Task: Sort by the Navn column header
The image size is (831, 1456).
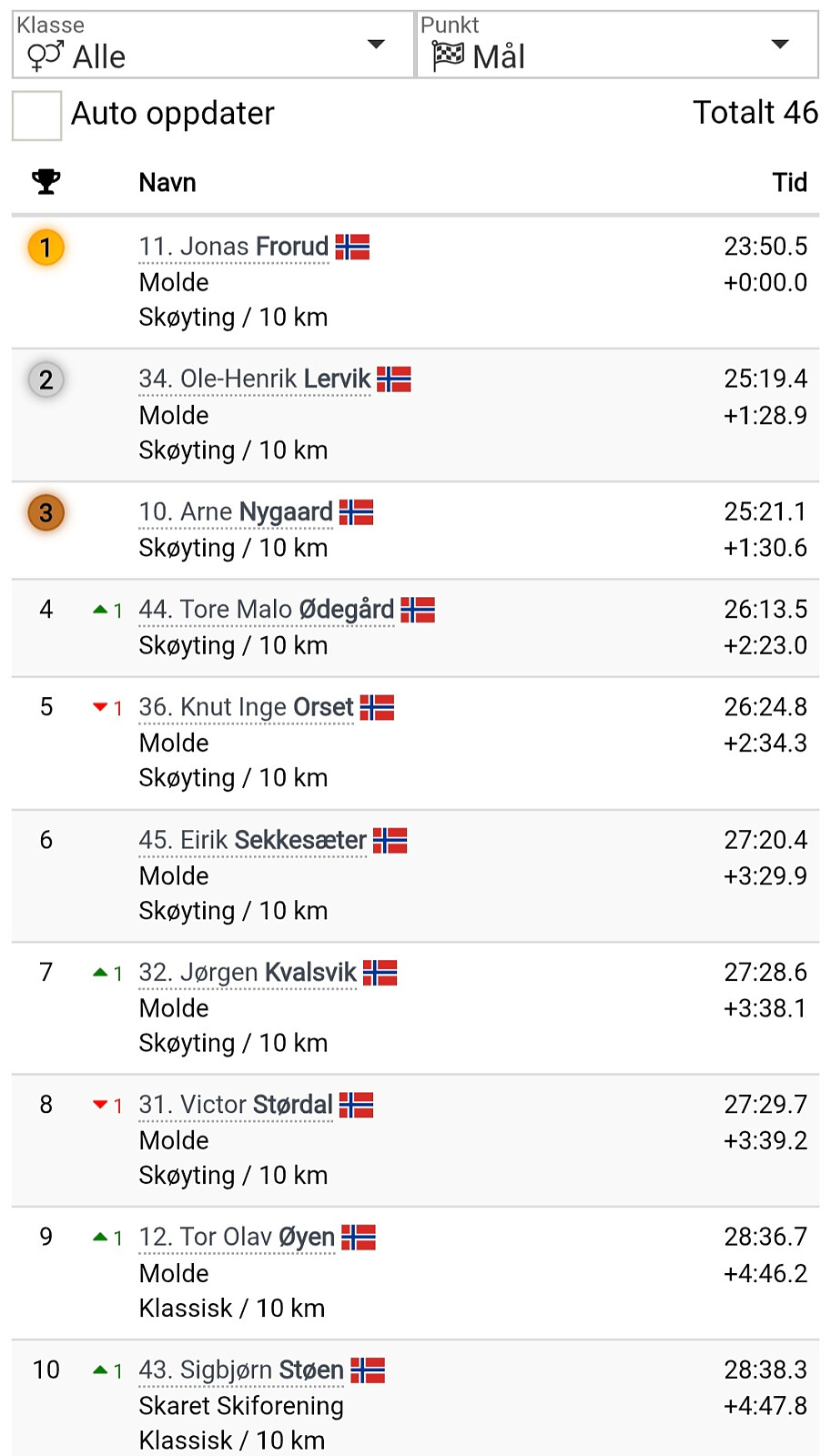Action: point(167,183)
